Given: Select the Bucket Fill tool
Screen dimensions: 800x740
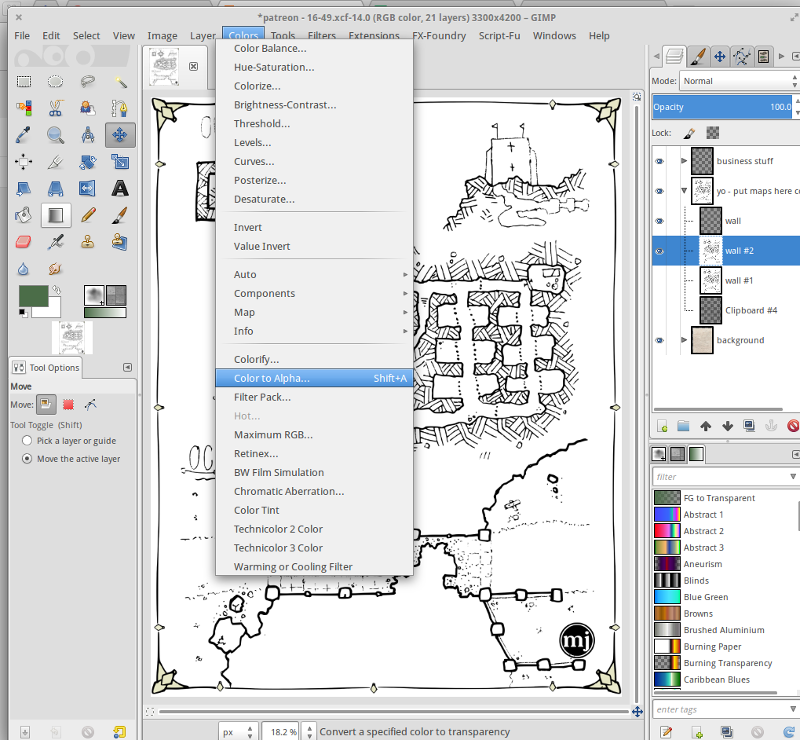Looking at the screenshot, I should 23,215.
